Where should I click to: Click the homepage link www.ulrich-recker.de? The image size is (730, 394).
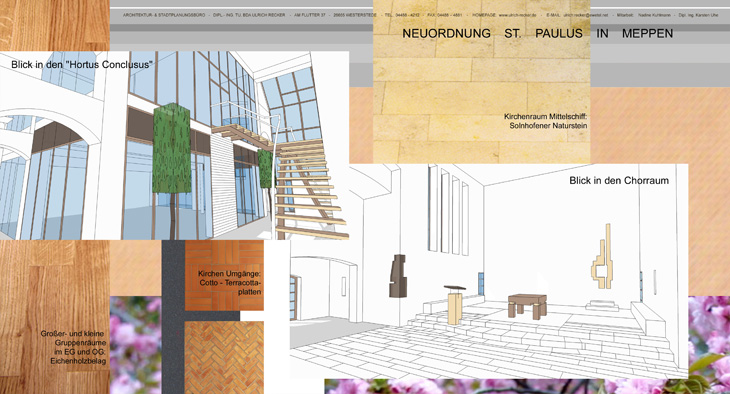[x=517, y=15]
